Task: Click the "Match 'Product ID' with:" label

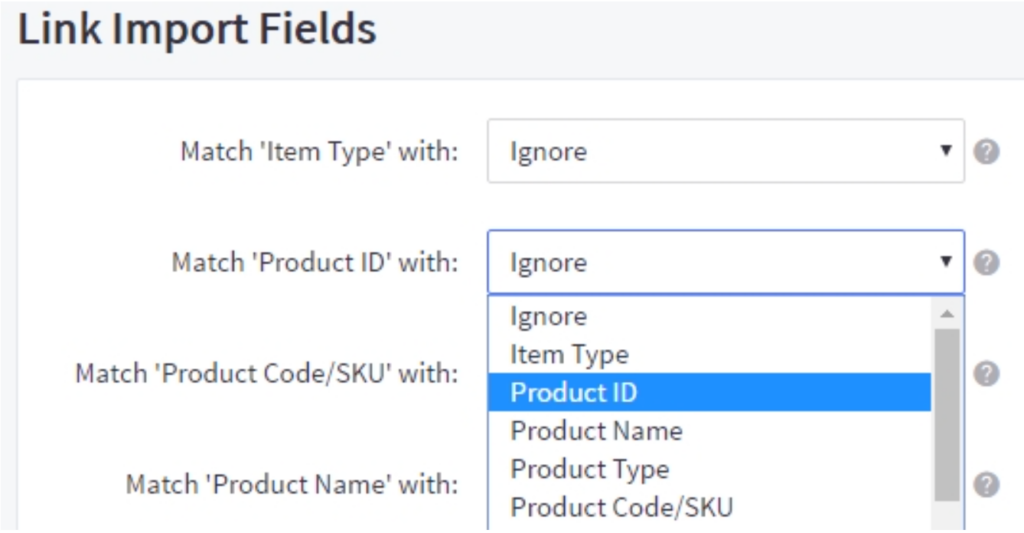Action: [x=315, y=263]
